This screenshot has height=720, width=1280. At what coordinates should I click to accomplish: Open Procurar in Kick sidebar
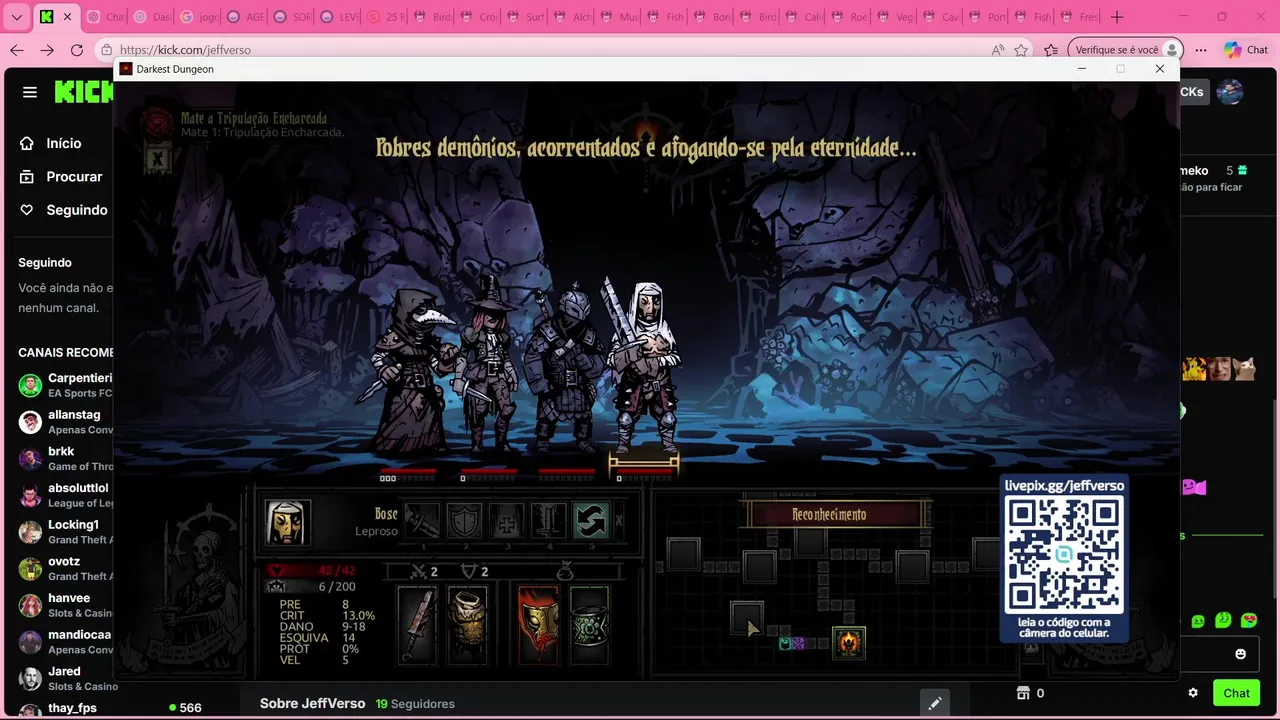[x=62, y=176]
